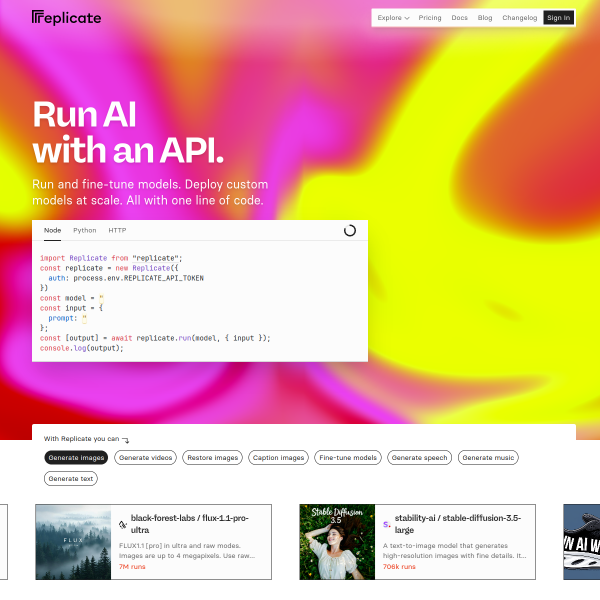Select the Caption images pill
The height and width of the screenshot is (600, 600).
tap(278, 458)
